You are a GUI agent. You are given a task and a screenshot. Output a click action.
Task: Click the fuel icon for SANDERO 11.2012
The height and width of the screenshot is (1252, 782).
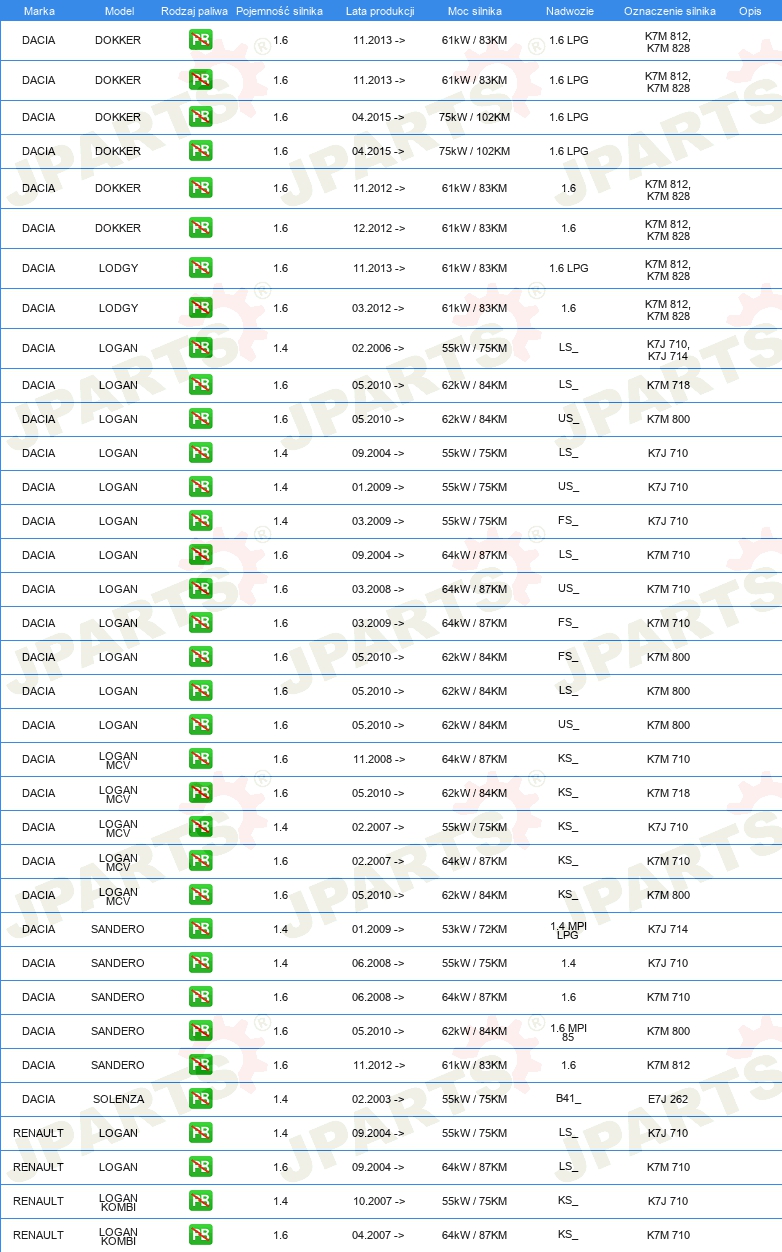[200, 1065]
